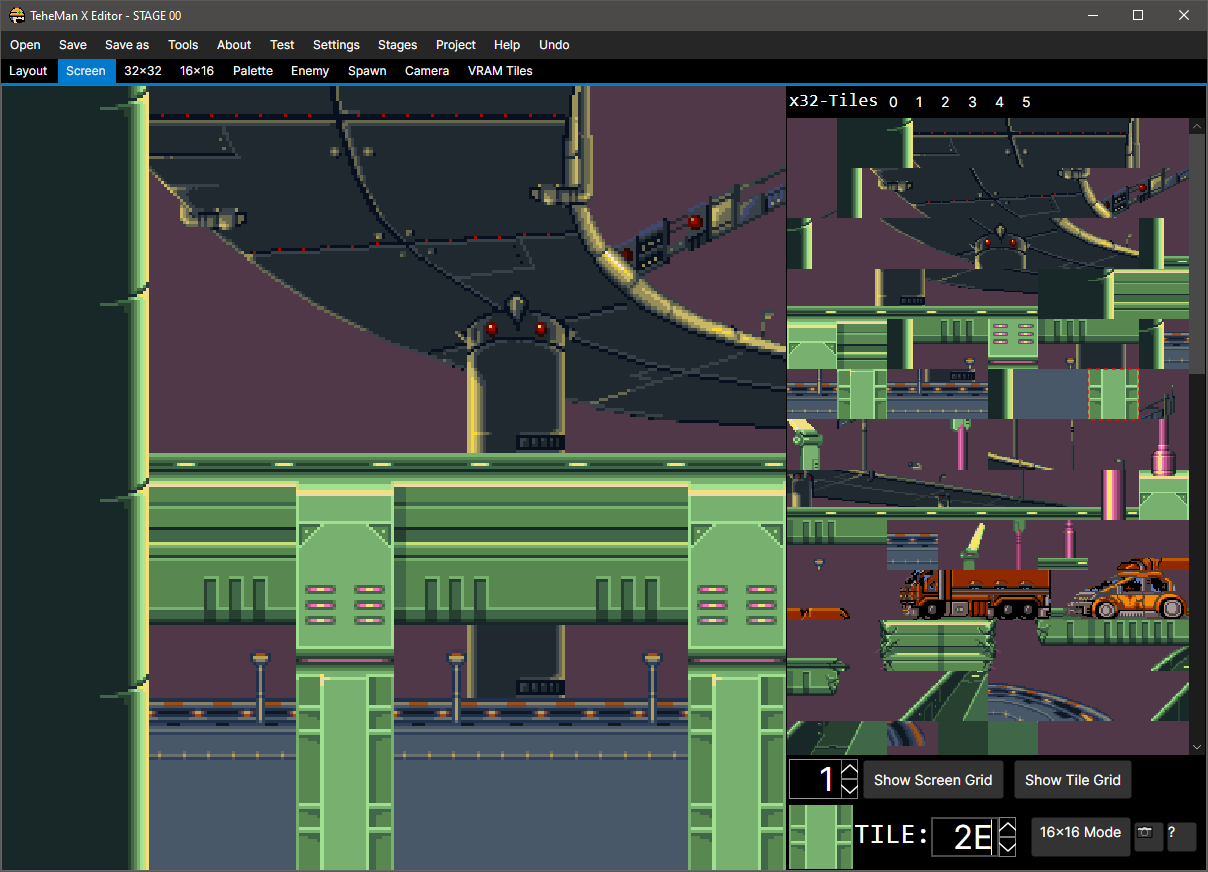The height and width of the screenshot is (872, 1208).
Task: Click the camera screenshot icon
Action: tap(1148, 834)
